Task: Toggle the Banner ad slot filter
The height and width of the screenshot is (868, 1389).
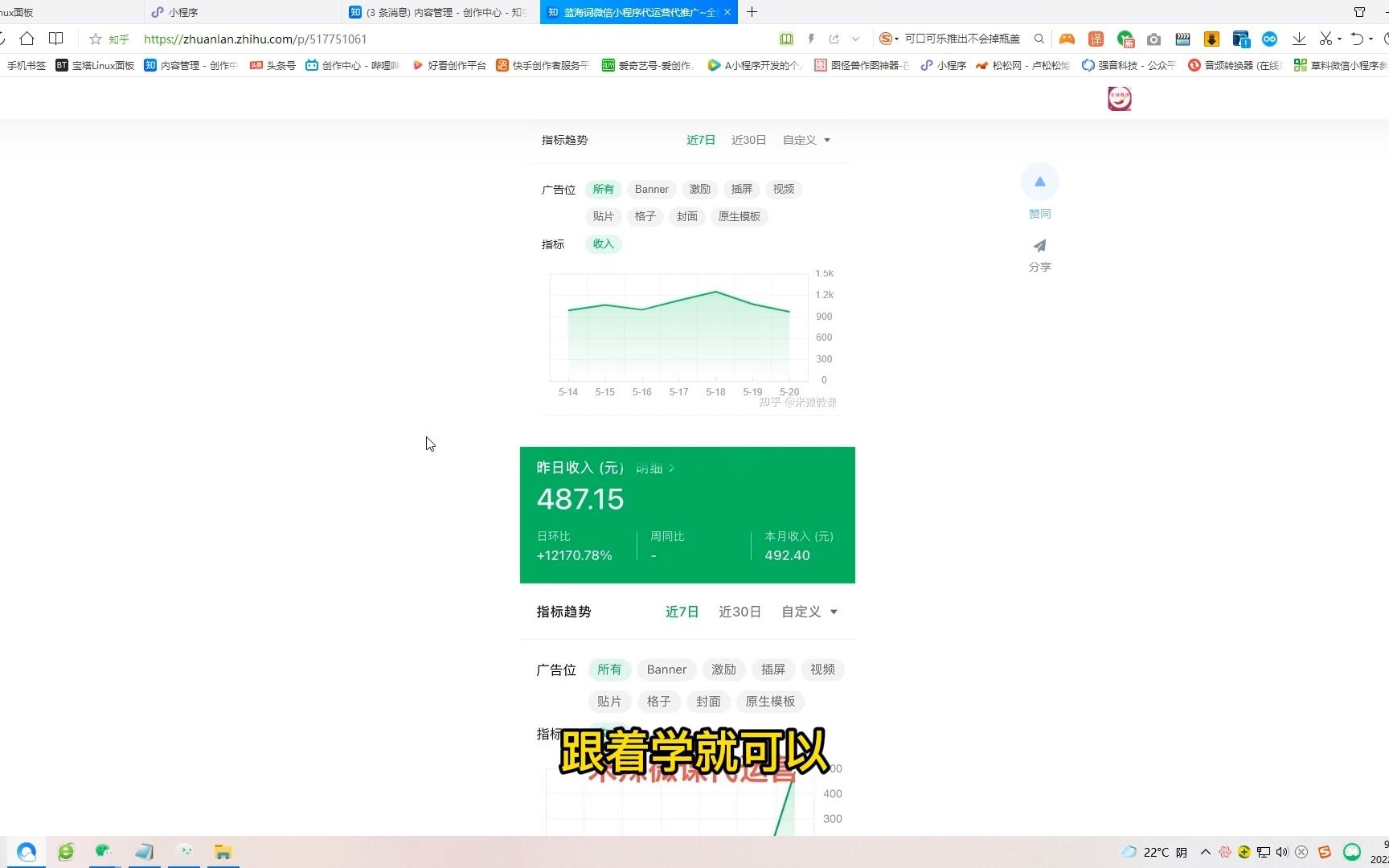Action: coord(651,189)
